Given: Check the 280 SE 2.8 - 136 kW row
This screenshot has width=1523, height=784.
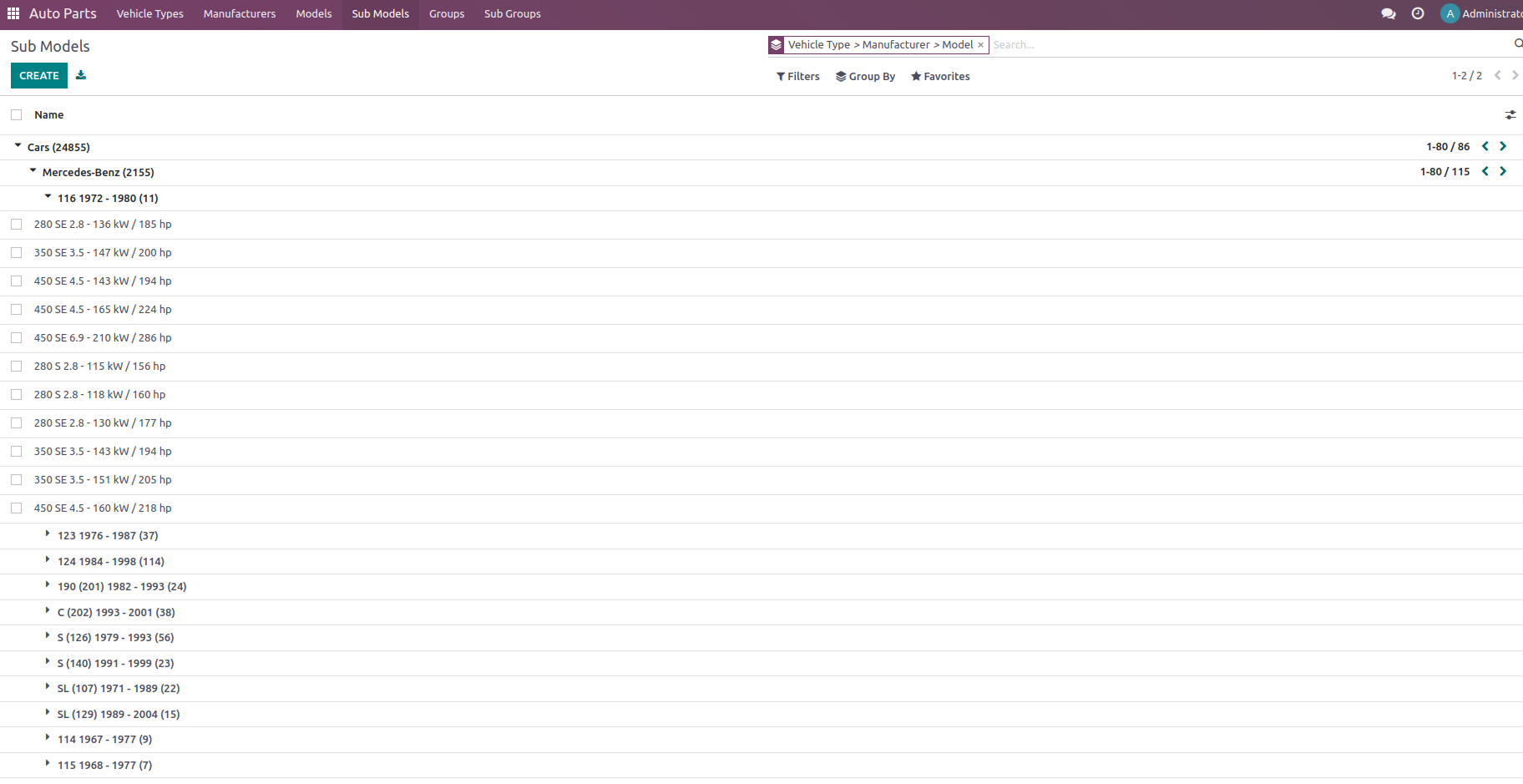Looking at the screenshot, I should [x=17, y=225].
